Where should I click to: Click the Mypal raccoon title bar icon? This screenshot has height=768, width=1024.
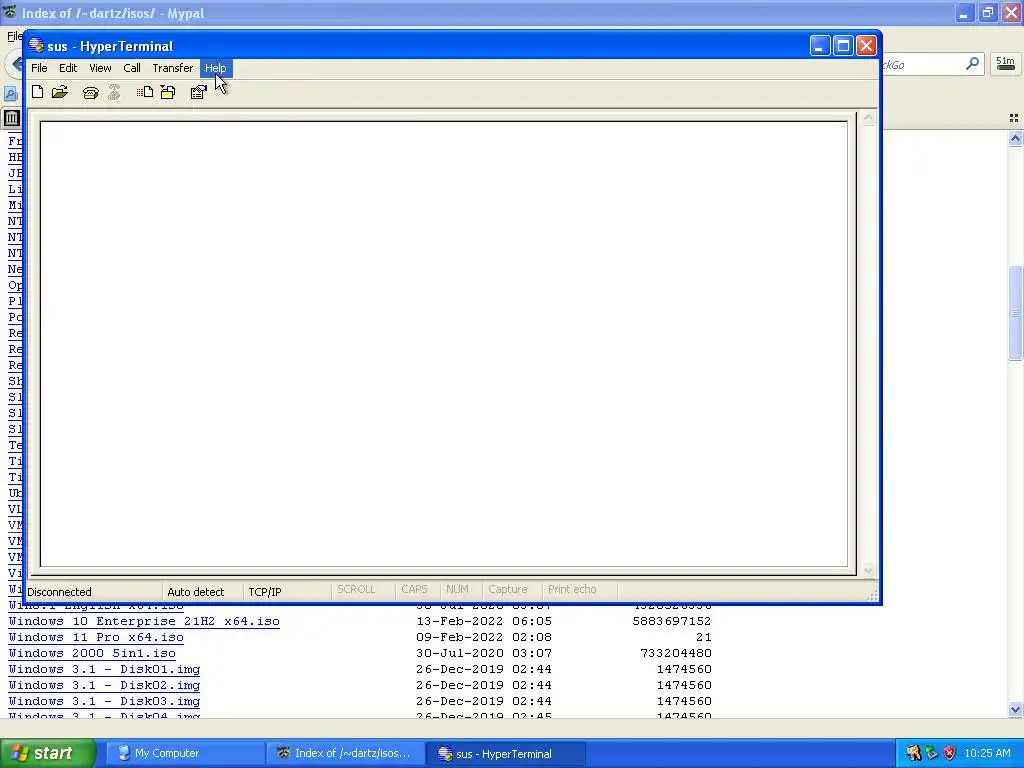(10, 12)
